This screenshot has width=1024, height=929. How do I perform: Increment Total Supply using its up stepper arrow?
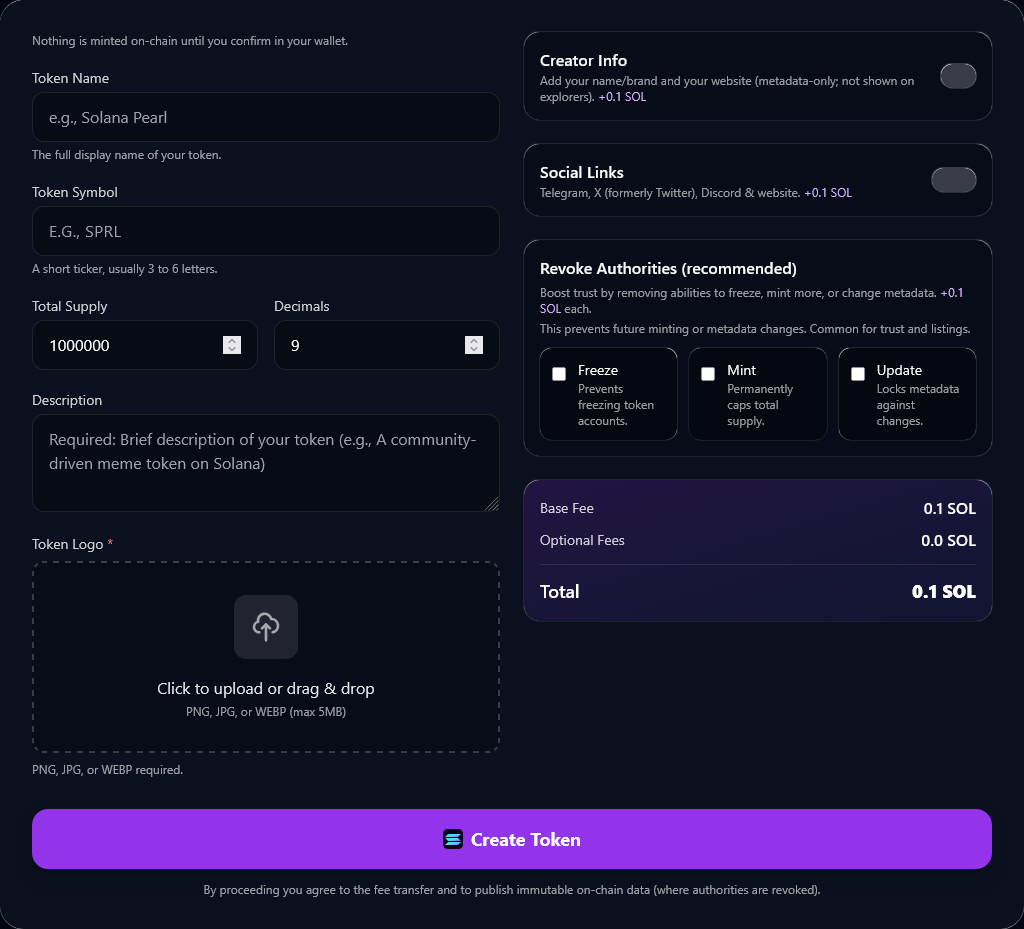pos(232,340)
